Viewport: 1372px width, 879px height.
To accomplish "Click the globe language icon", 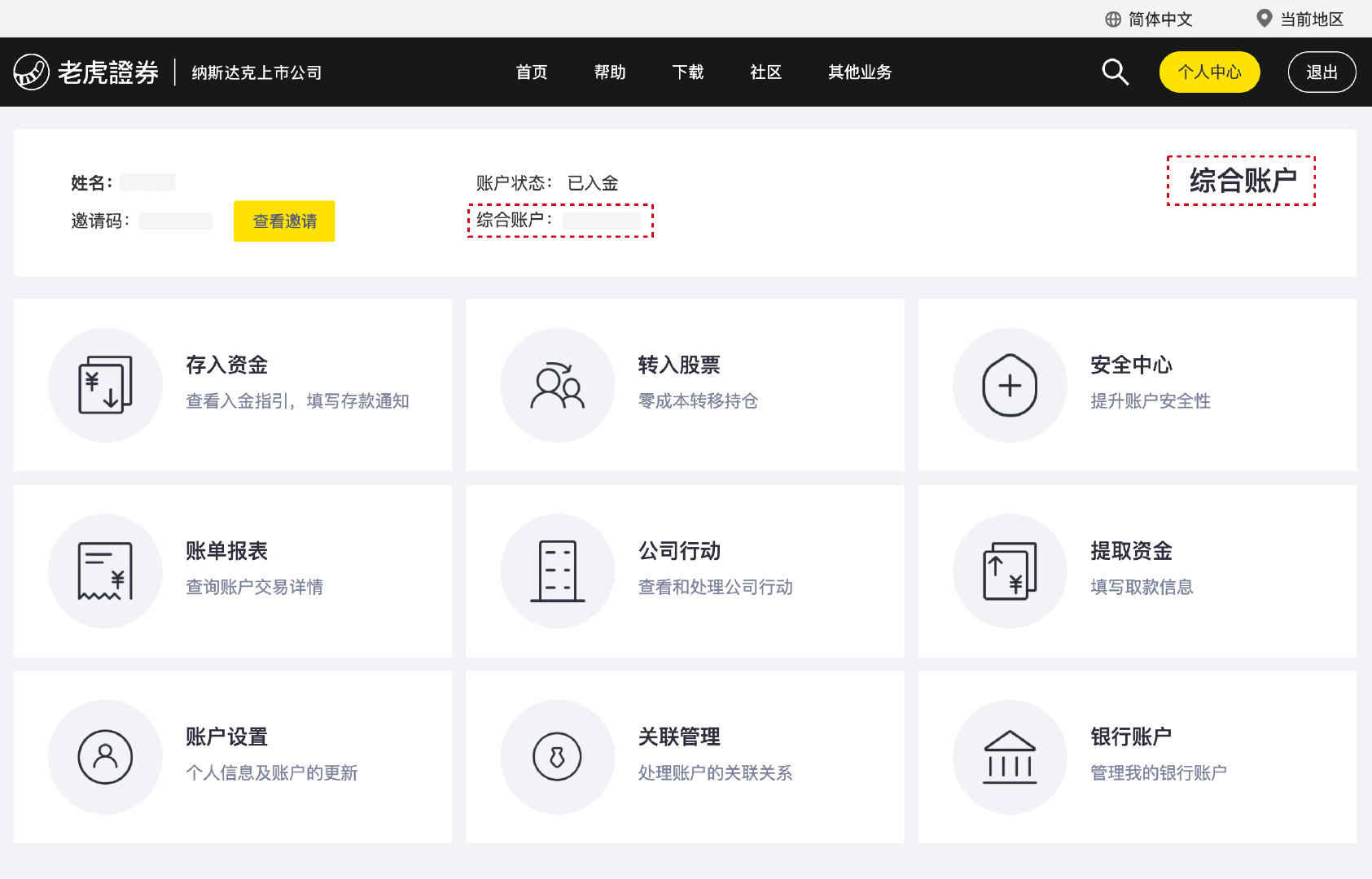I will tap(1112, 19).
